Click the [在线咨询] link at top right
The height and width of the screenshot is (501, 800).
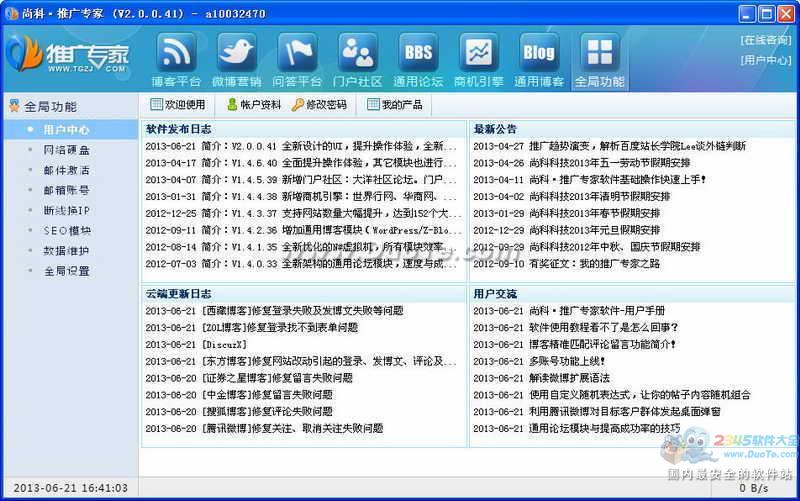tap(765, 40)
